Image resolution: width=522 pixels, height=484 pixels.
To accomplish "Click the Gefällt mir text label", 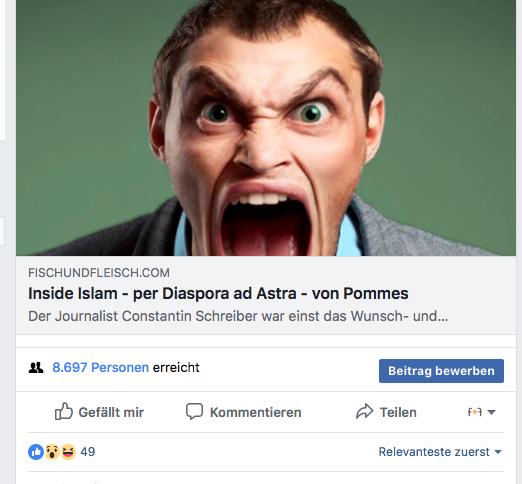I will click(x=111, y=413).
